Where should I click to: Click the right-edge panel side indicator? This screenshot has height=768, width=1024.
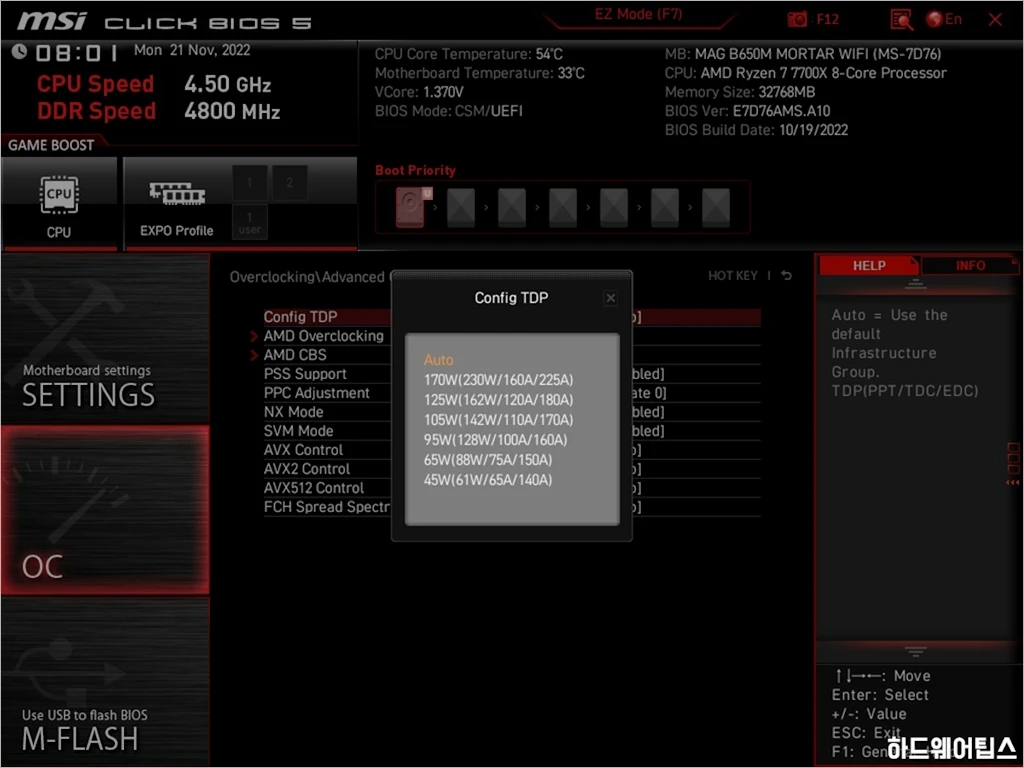tap(1013, 465)
